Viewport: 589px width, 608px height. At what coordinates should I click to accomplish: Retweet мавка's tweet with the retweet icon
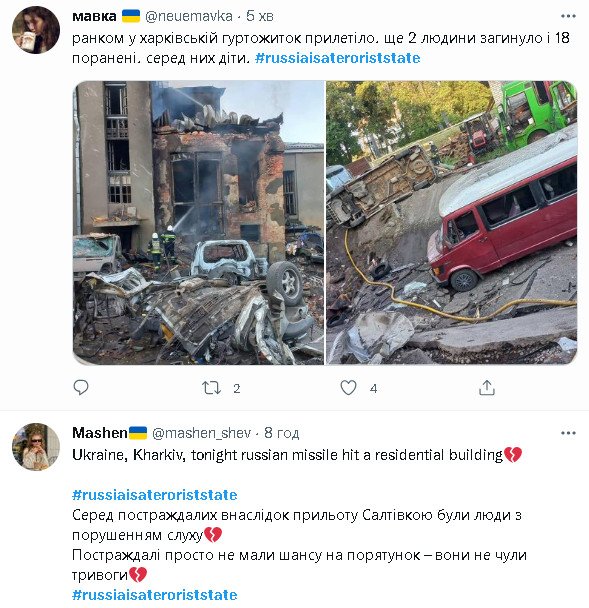(x=211, y=388)
